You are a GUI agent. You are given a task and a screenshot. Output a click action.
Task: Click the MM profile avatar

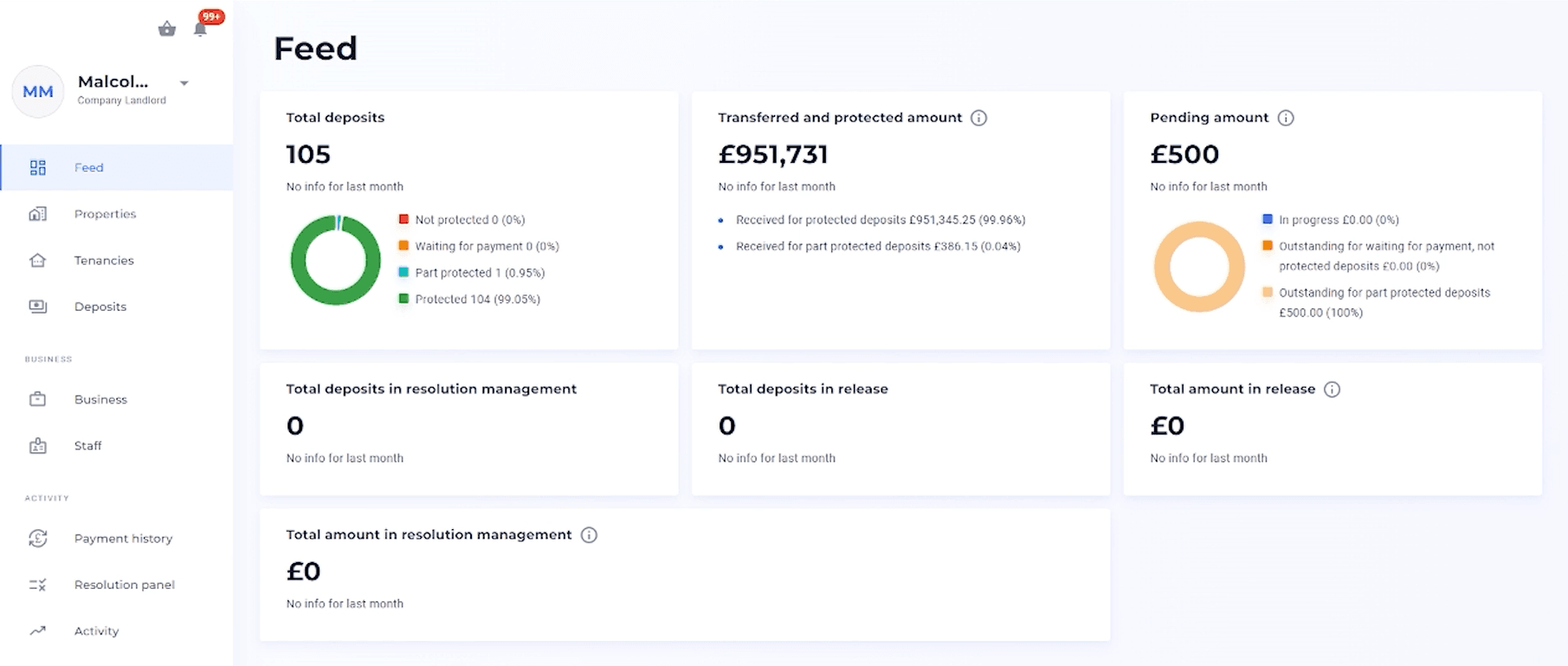point(37,92)
